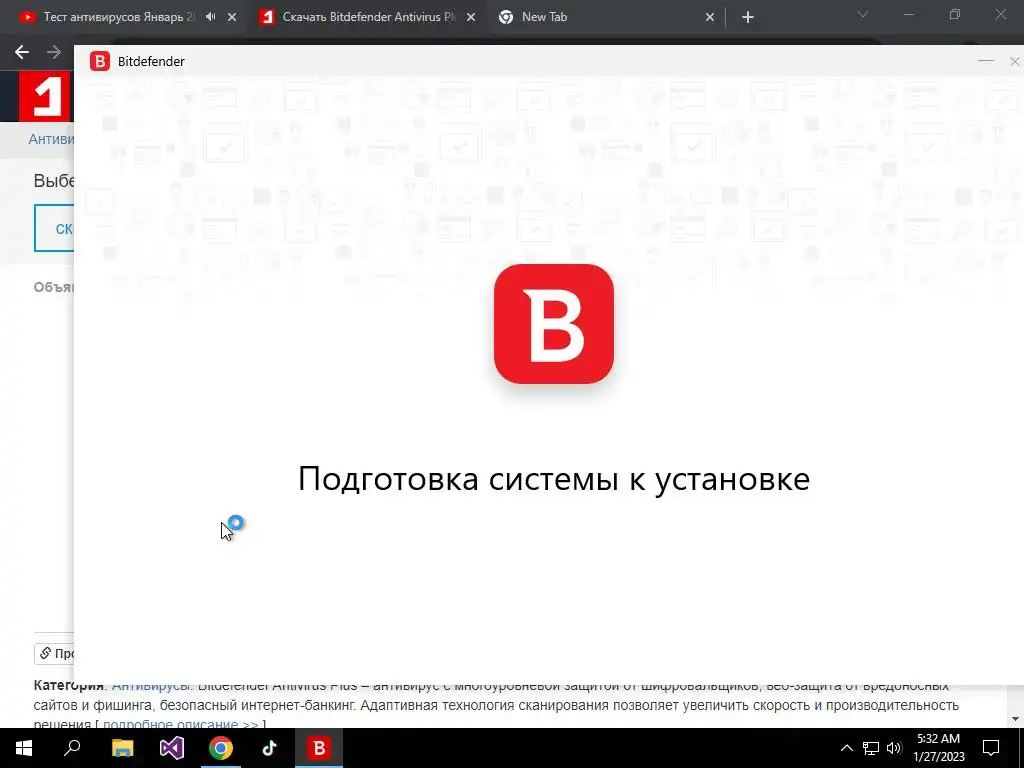
Task: Show hidden system tray icons
Action: (846, 748)
